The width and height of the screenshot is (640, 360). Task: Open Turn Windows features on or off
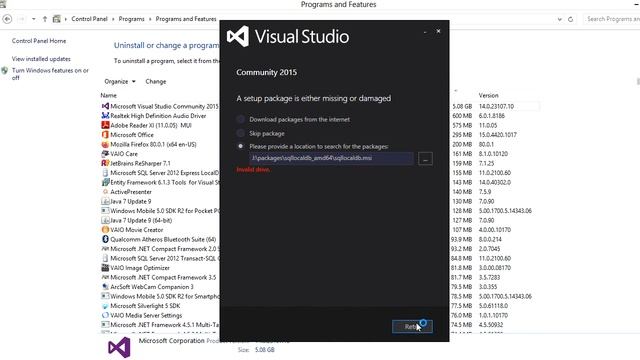click(50, 74)
